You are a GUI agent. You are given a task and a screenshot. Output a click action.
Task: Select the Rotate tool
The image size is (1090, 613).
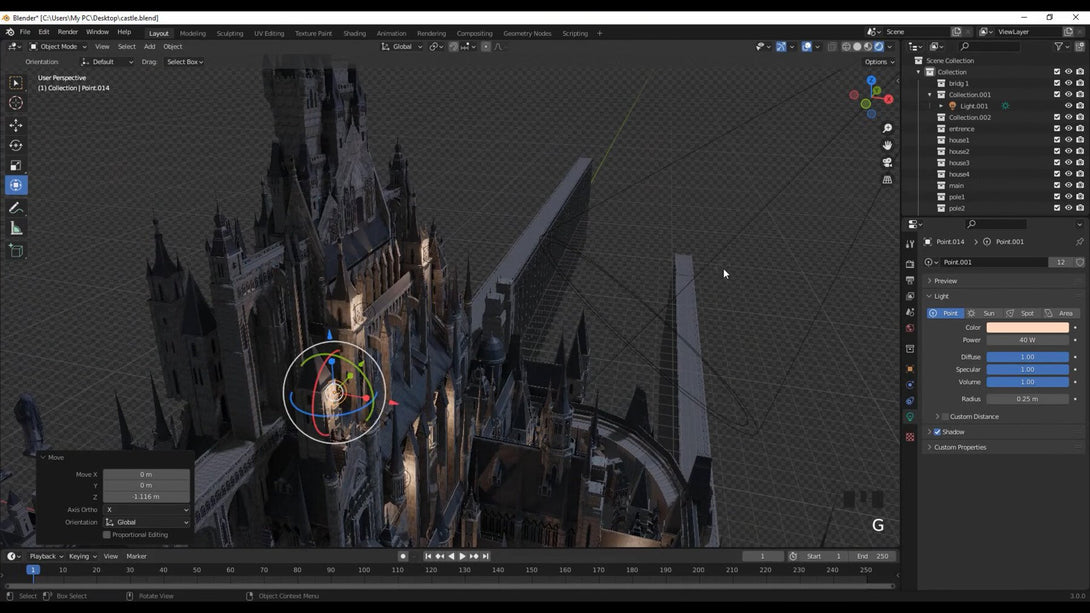coord(15,145)
